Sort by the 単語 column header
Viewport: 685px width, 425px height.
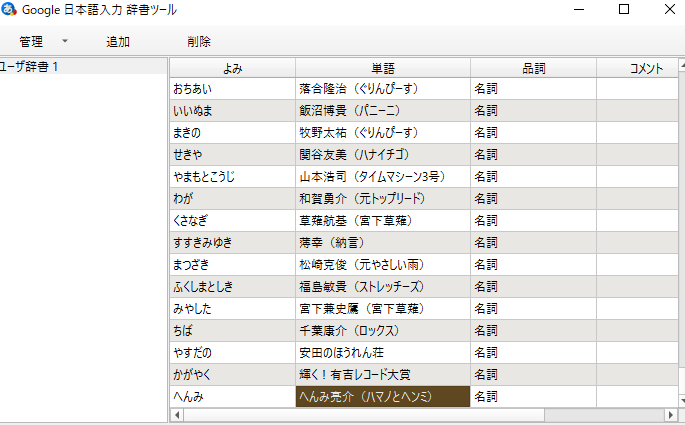click(x=383, y=68)
